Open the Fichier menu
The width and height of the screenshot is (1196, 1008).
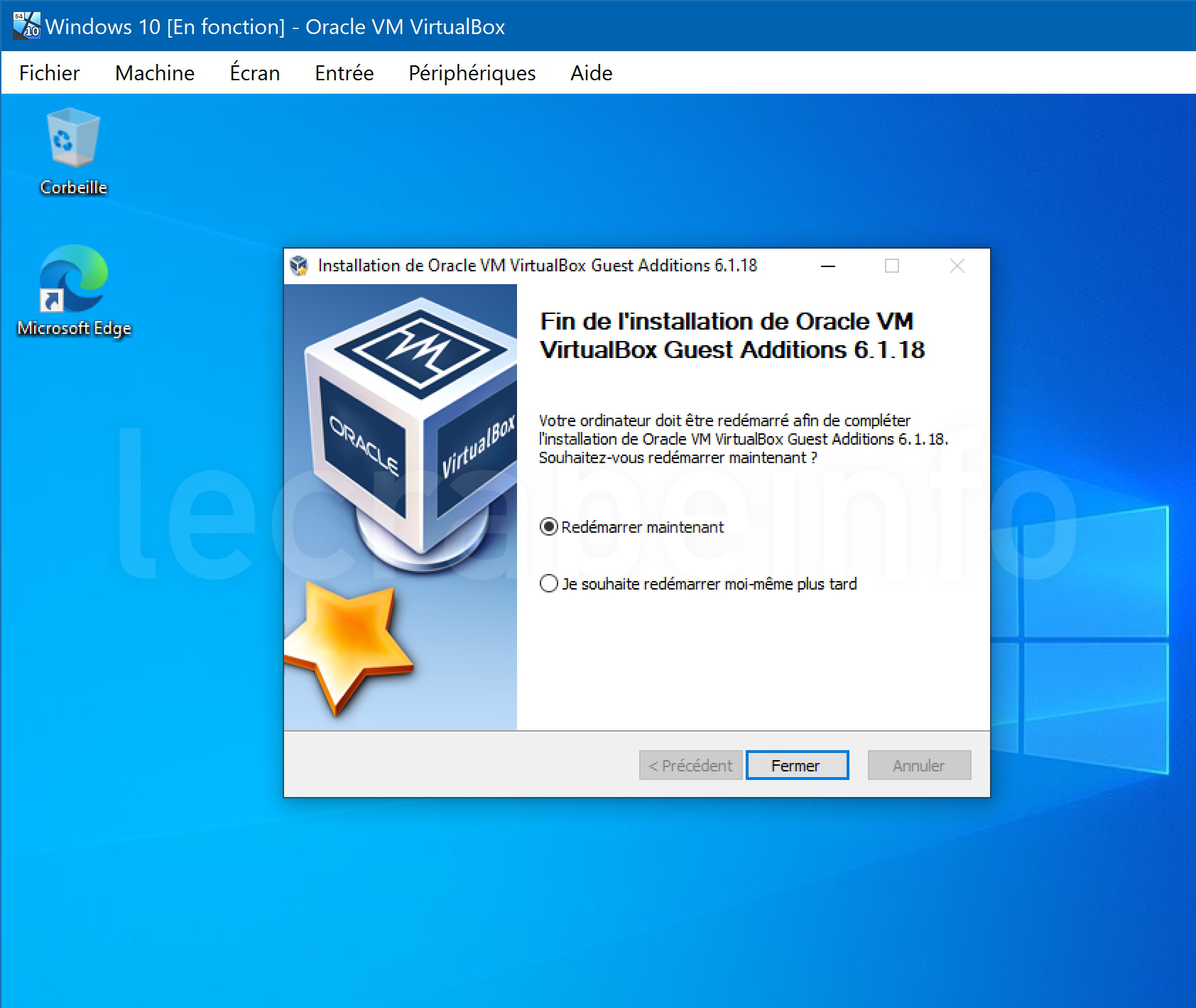coord(49,72)
